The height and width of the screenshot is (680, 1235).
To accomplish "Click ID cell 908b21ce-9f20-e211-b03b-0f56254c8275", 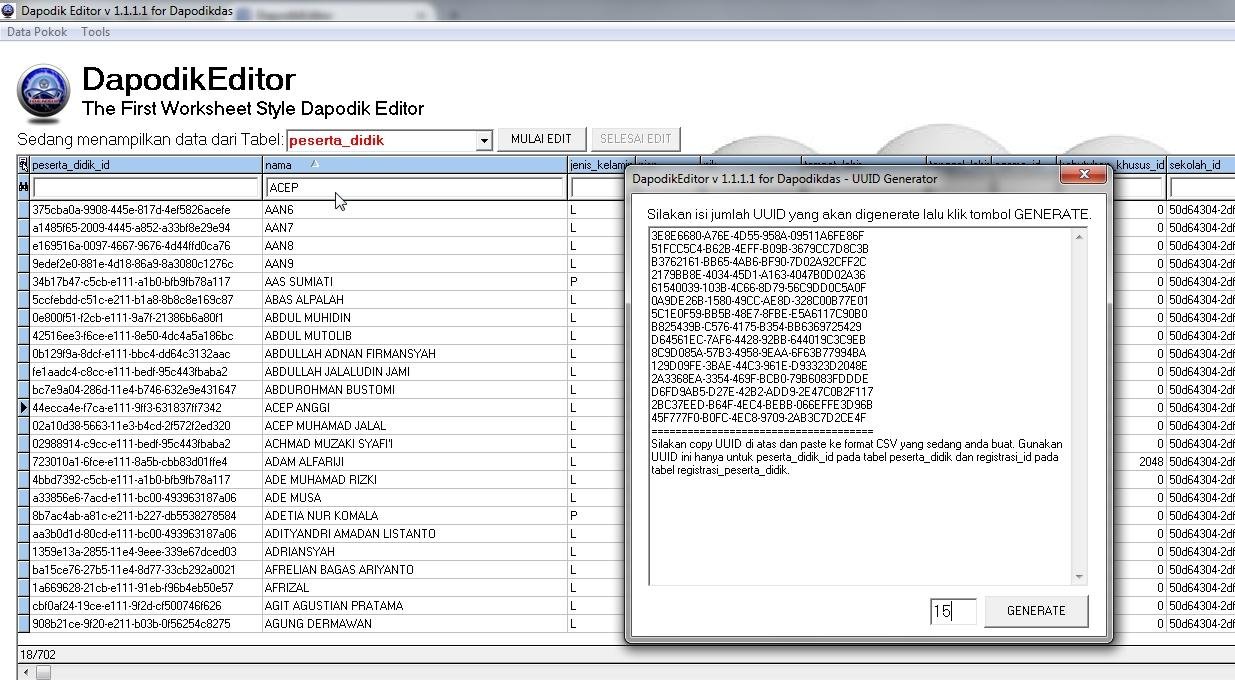I will 146,624.
